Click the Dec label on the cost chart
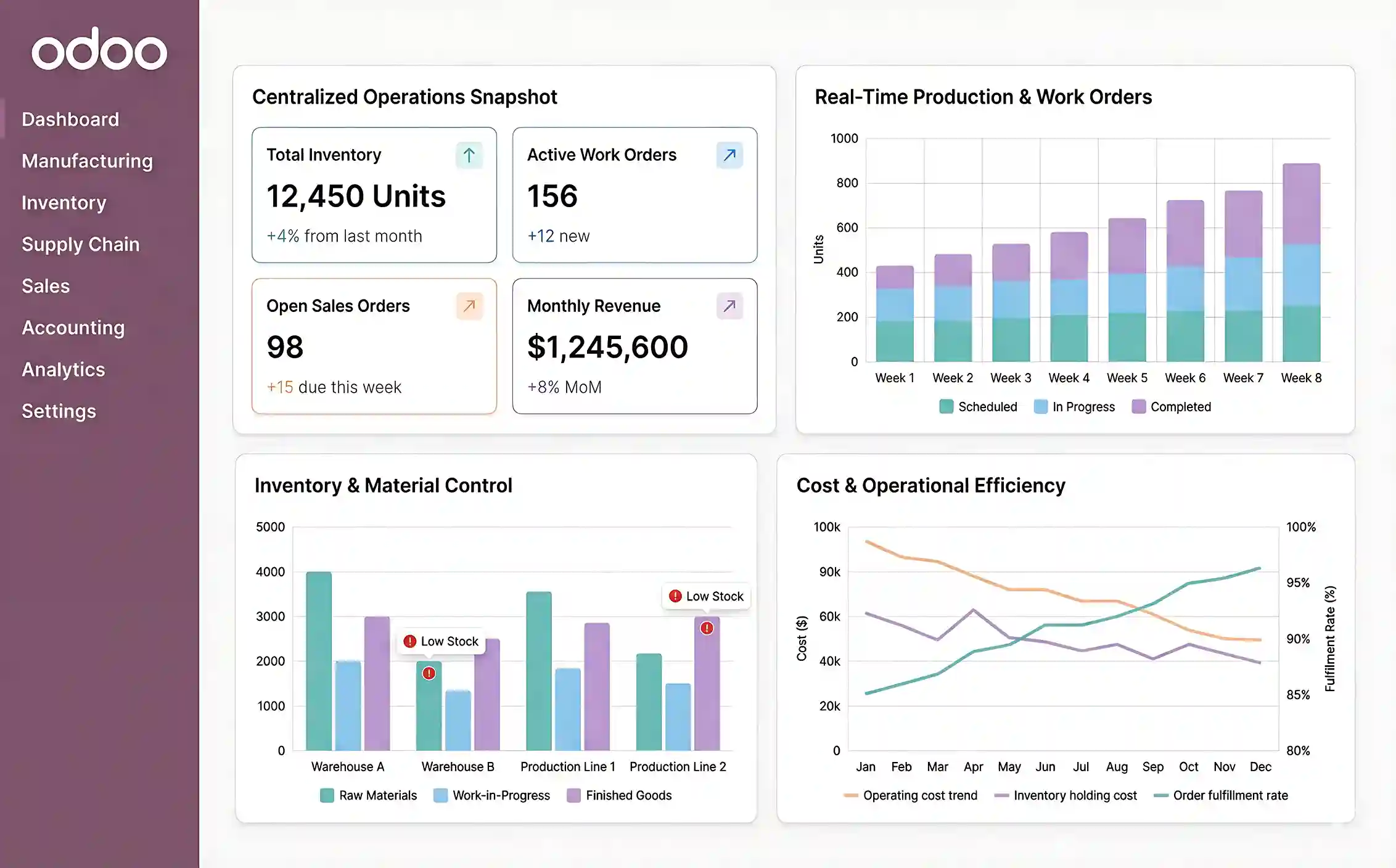This screenshot has height=868, width=1396. pos(1260,767)
